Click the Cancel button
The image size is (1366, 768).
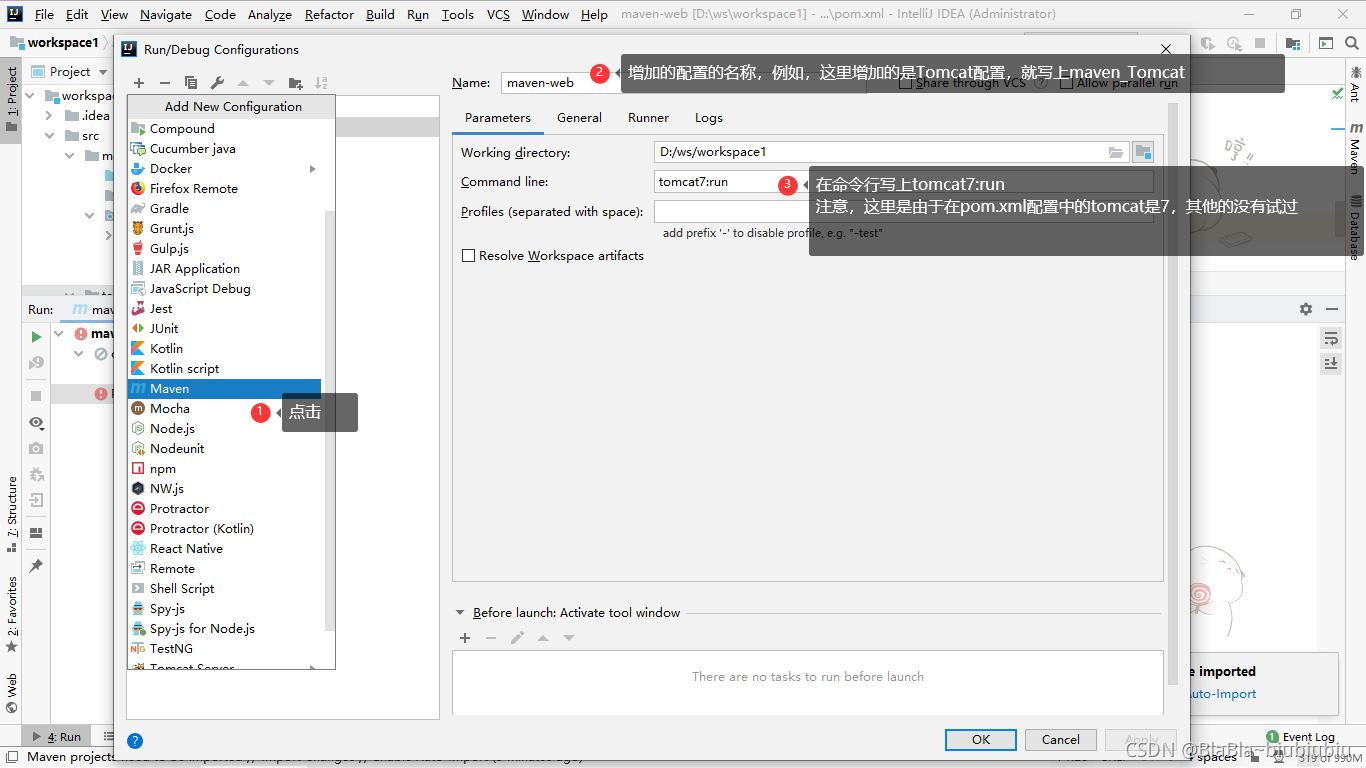point(1061,739)
